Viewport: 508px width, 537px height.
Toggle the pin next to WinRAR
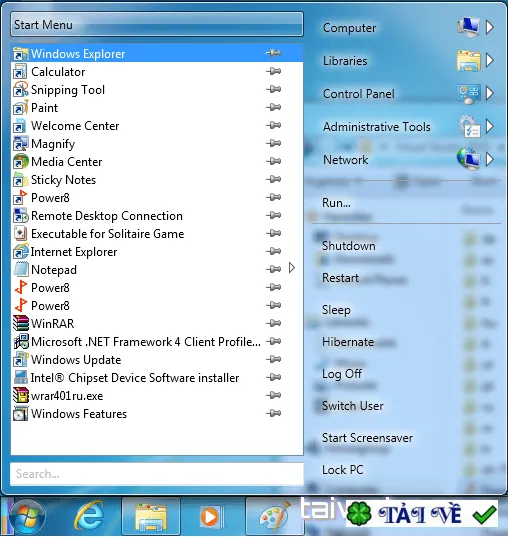point(273,323)
